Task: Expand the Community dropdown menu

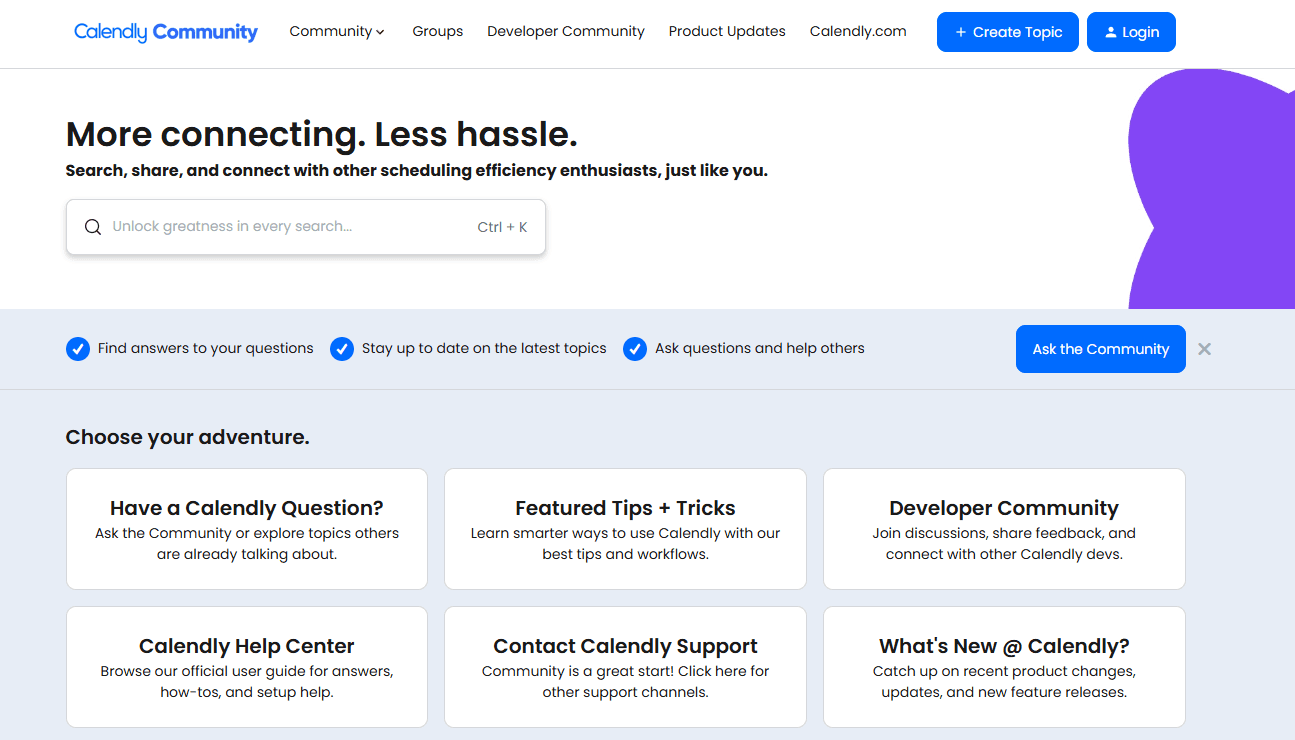Action: point(337,32)
